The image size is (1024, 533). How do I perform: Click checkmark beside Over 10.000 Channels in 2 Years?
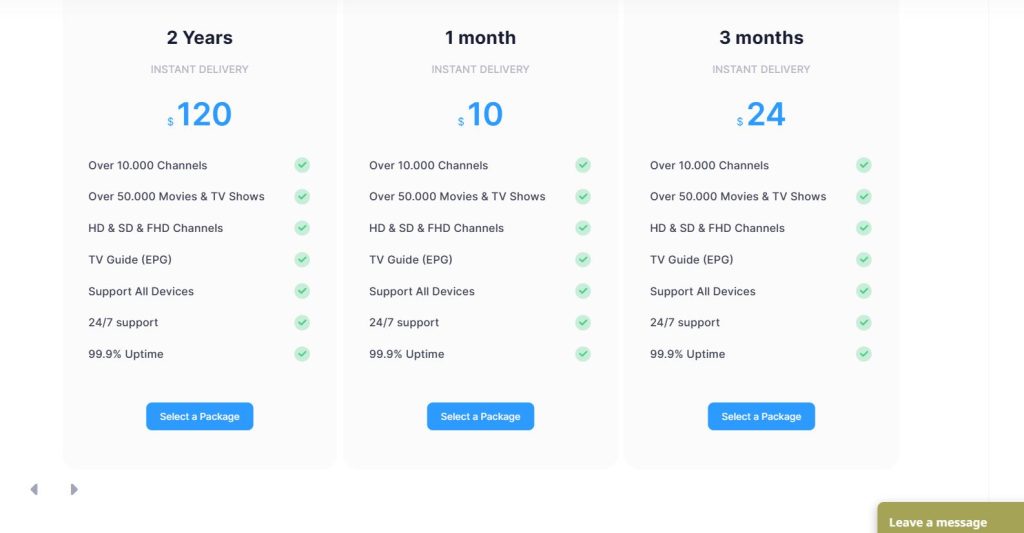pos(302,165)
